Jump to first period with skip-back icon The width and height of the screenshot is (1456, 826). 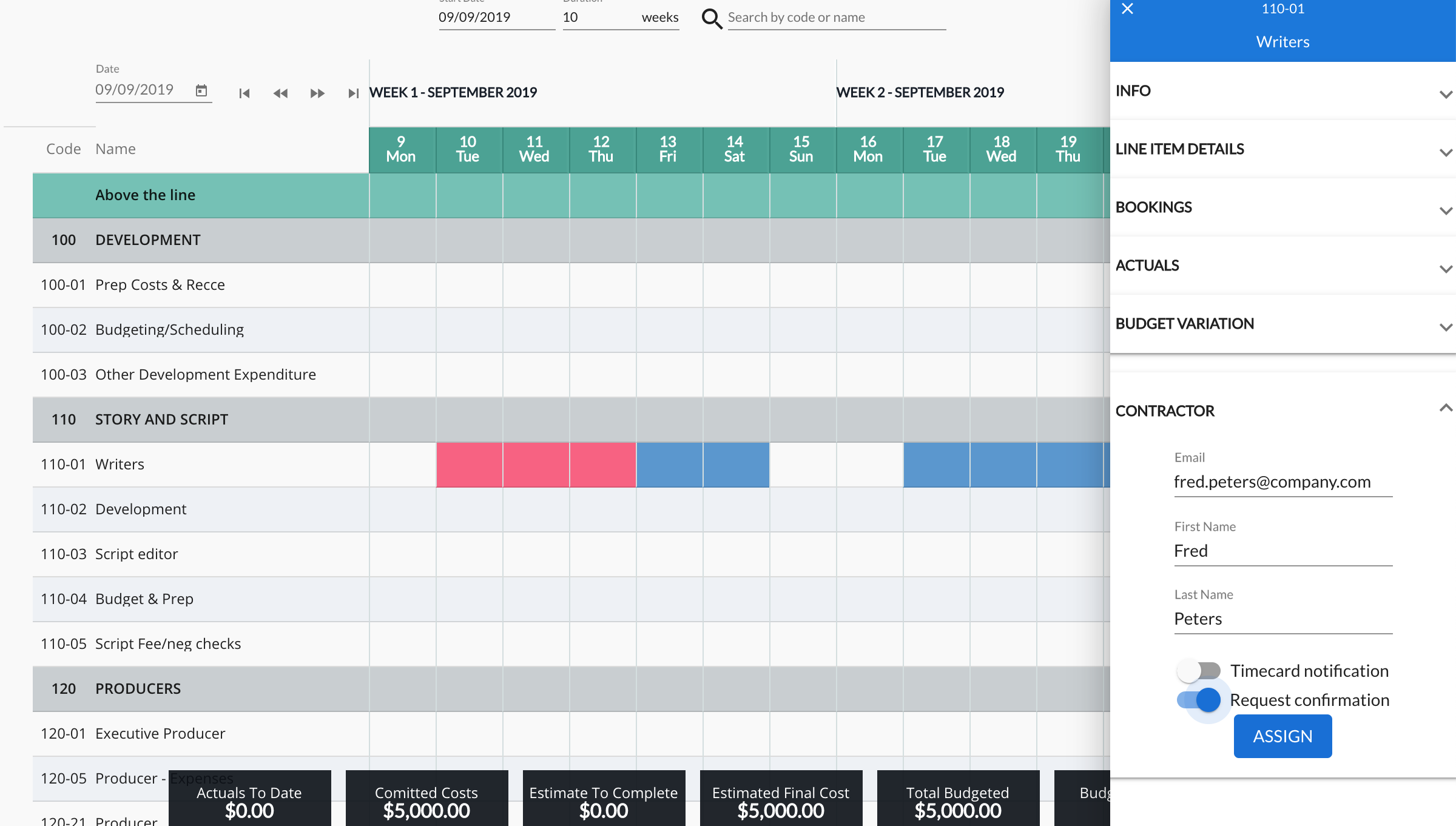point(244,93)
